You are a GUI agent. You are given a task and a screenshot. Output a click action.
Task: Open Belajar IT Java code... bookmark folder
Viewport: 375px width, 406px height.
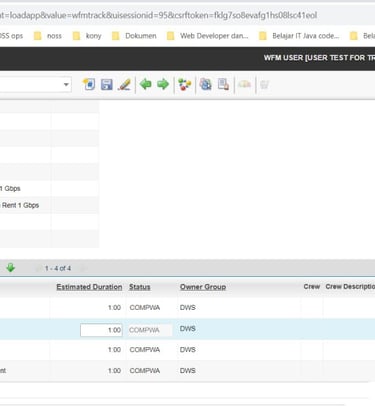coord(299,36)
